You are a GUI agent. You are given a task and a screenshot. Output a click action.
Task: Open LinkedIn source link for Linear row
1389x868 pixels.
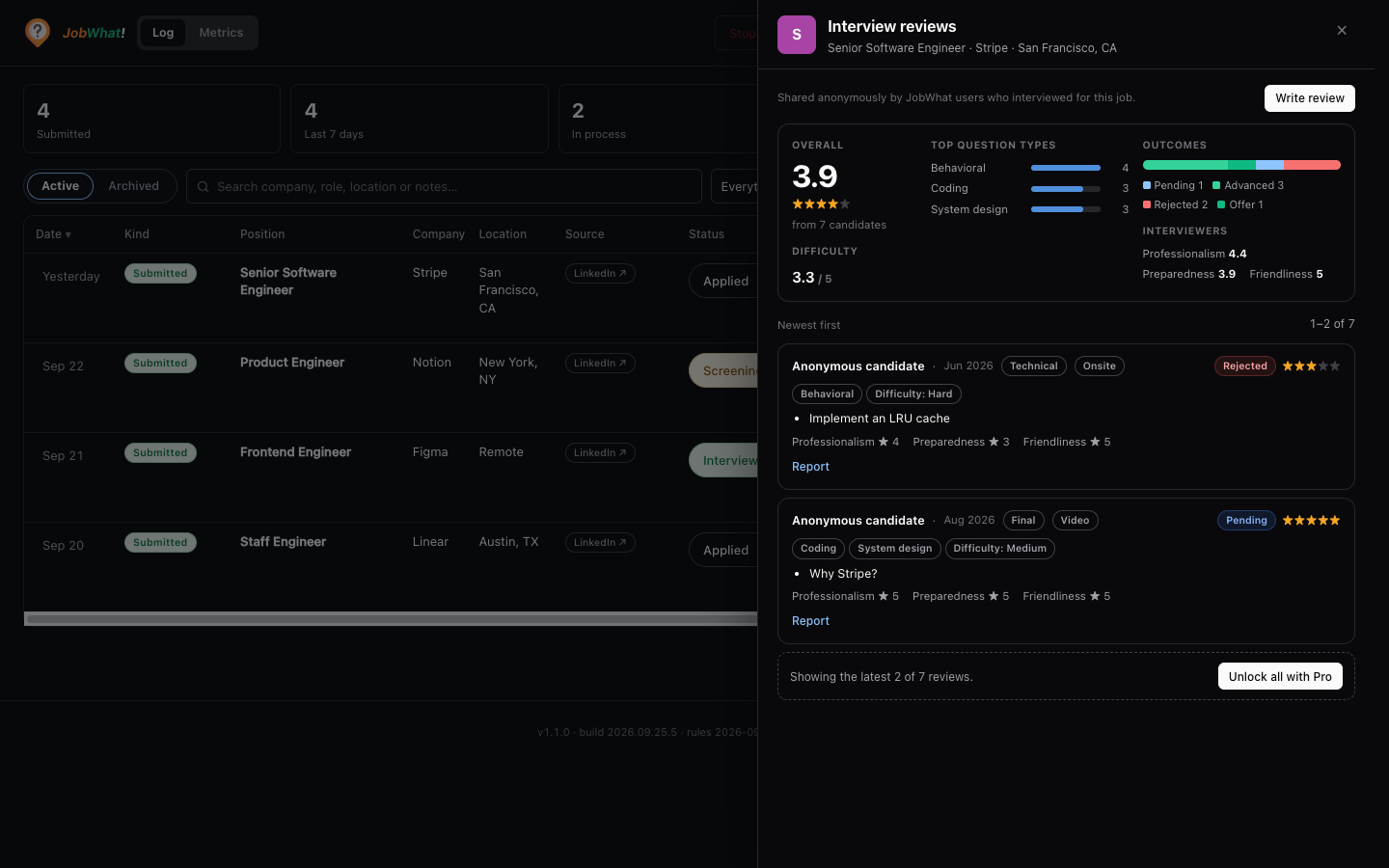click(x=600, y=543)
